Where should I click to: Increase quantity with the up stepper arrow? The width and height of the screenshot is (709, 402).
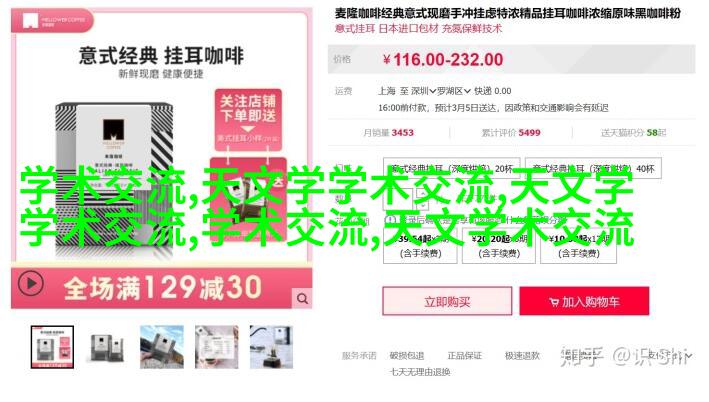(421, 194)
